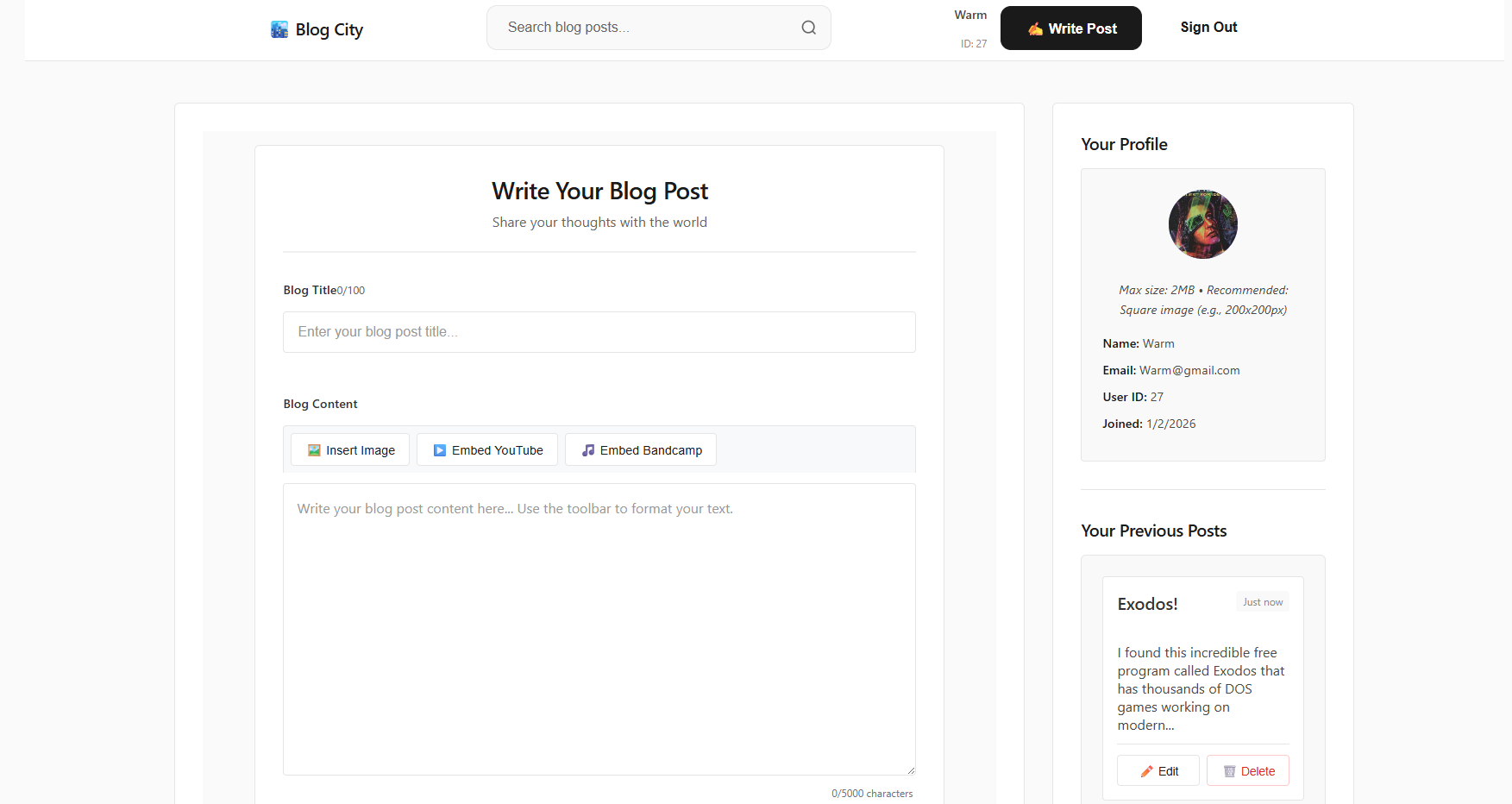Click the Blog City logo icon
Viewport: 1512px width, 804px height.
click(278, 28)
